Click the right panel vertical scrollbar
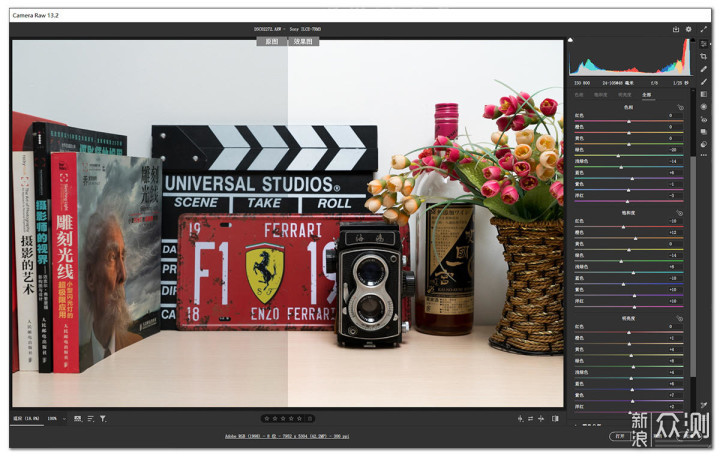720x457 pixels. 693,266
